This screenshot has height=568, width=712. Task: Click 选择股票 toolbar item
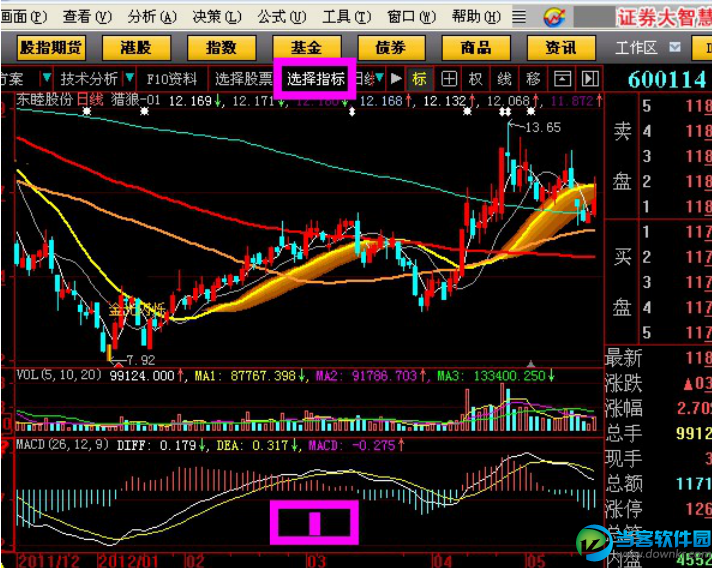(x=243, y=79)
